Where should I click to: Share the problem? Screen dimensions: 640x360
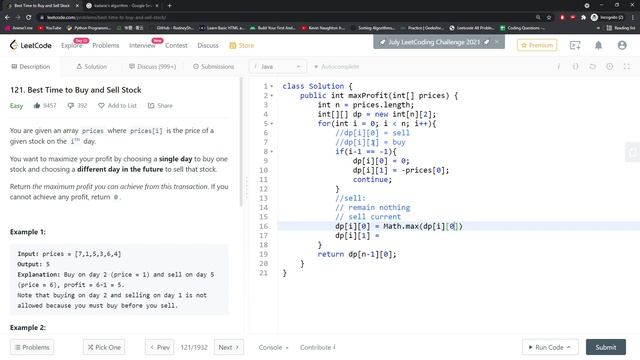(160, 106)
